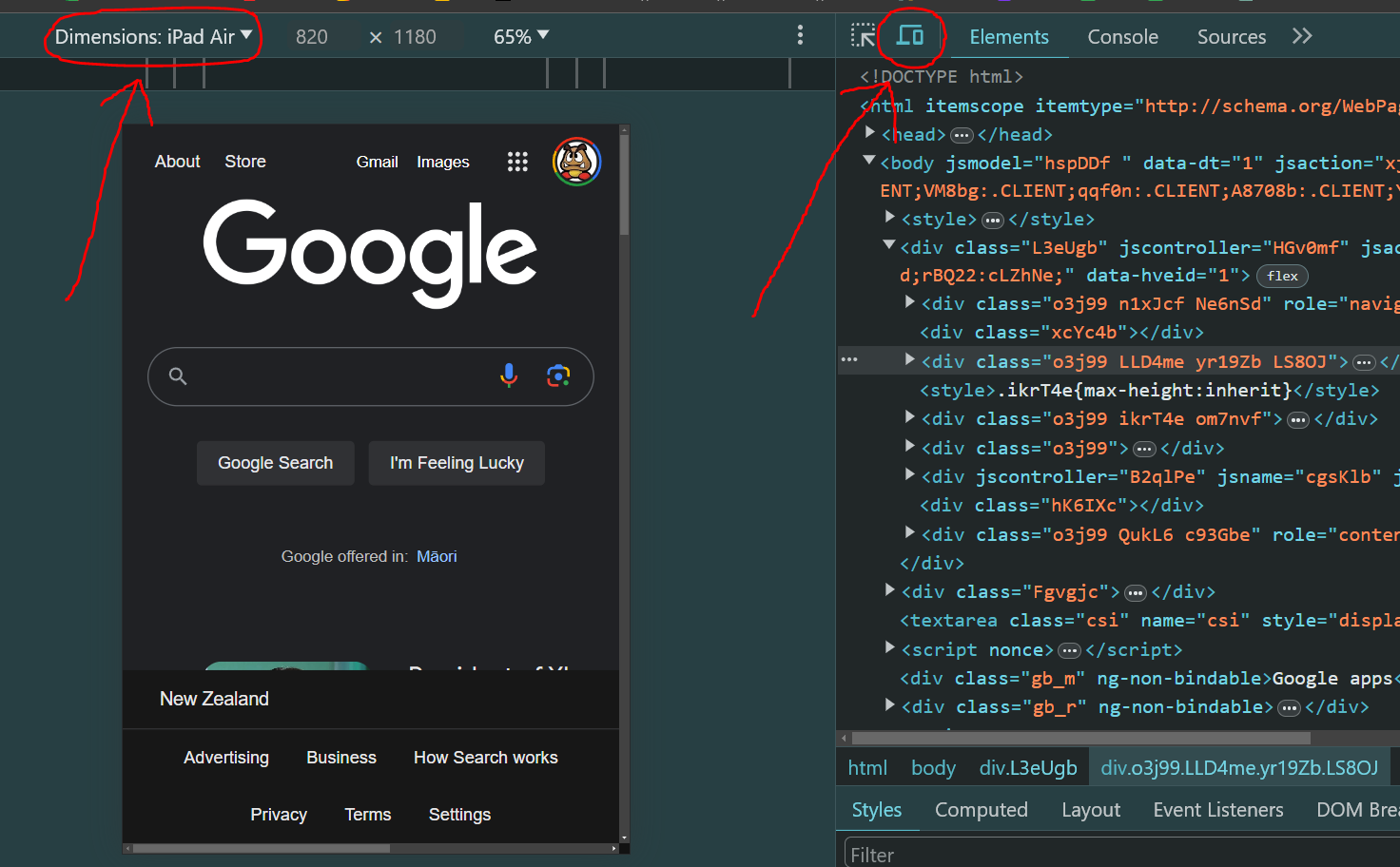The width and height of the screenshot is (1400, 867).
Task: Expand the o3j99 n1xJcf Ne6nSd div
Action: (910, 302)
